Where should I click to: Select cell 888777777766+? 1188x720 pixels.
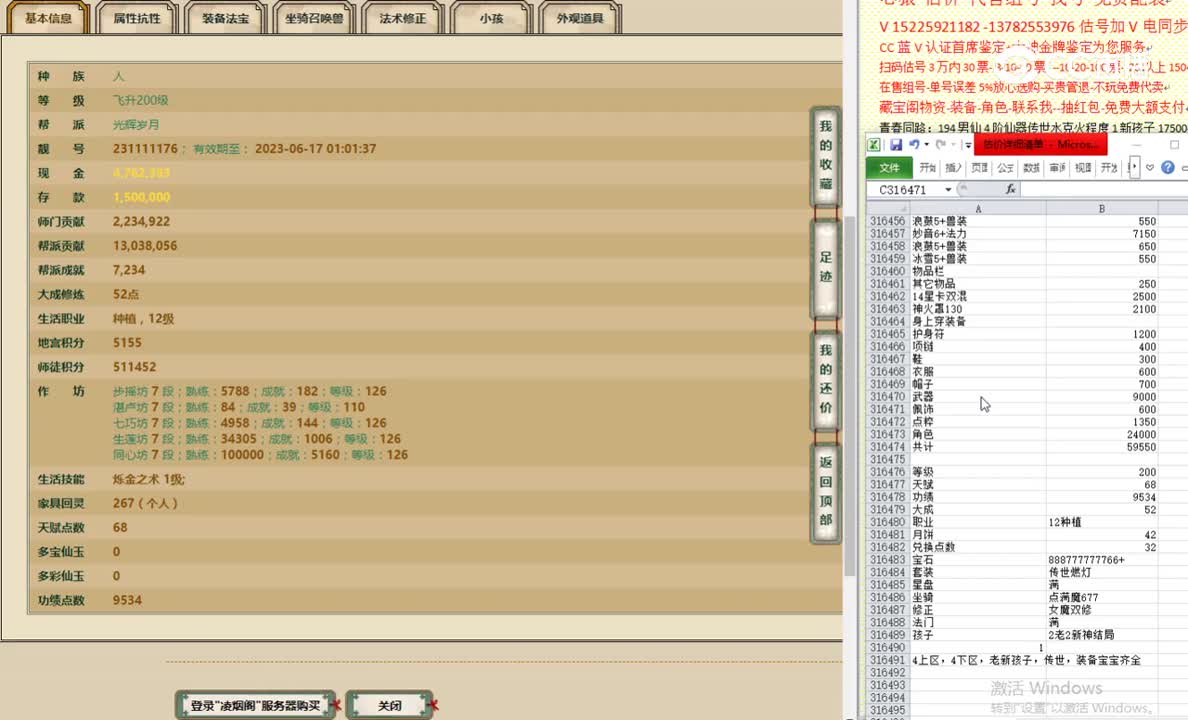[x=1102, y=559]
